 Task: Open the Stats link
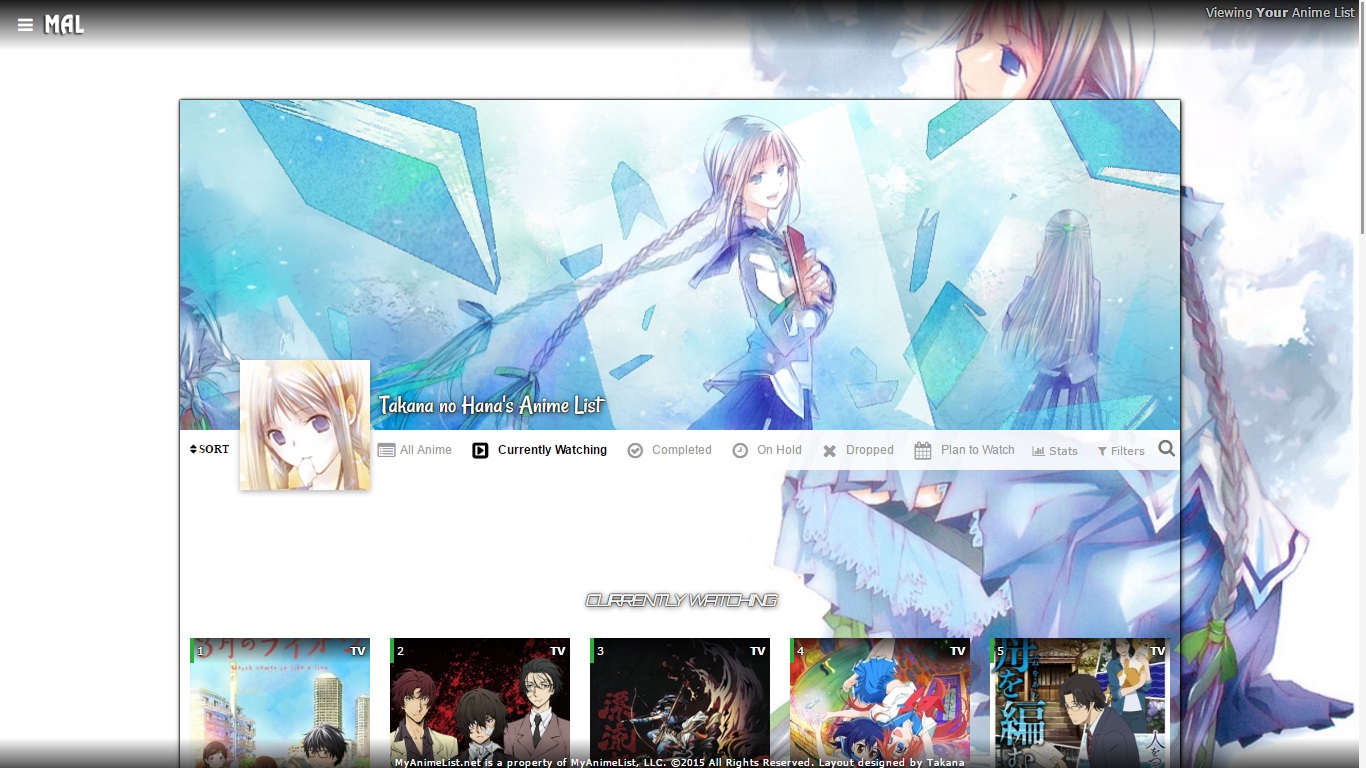[x=1055, y=451]
